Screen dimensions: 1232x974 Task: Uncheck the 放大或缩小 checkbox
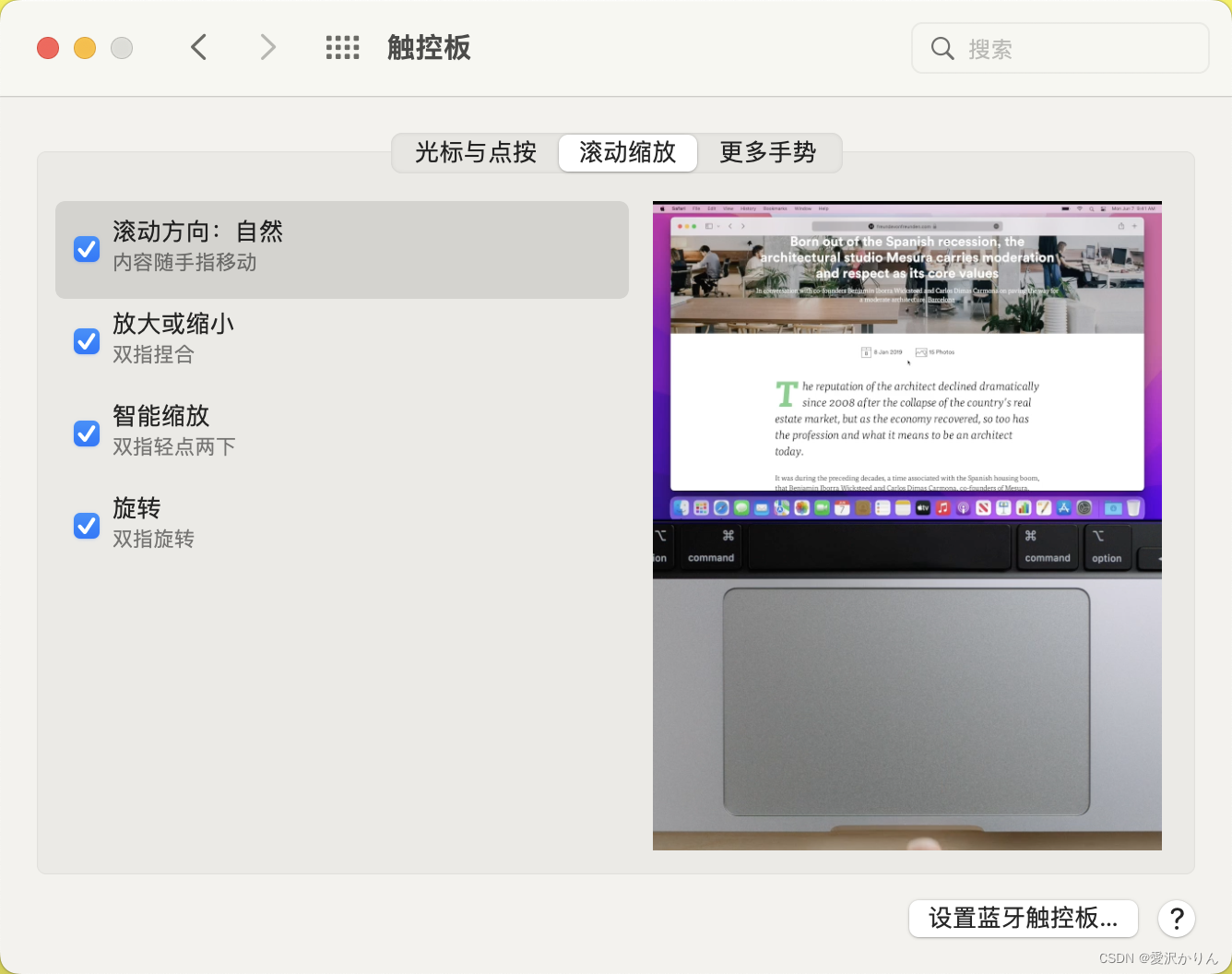coord(87,341)
